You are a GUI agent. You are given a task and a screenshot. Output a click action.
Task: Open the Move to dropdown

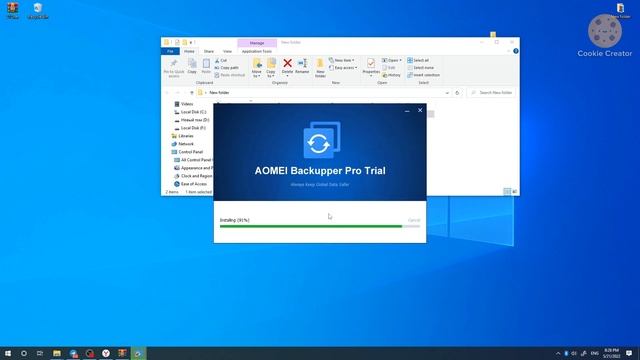tap(257, 68)
